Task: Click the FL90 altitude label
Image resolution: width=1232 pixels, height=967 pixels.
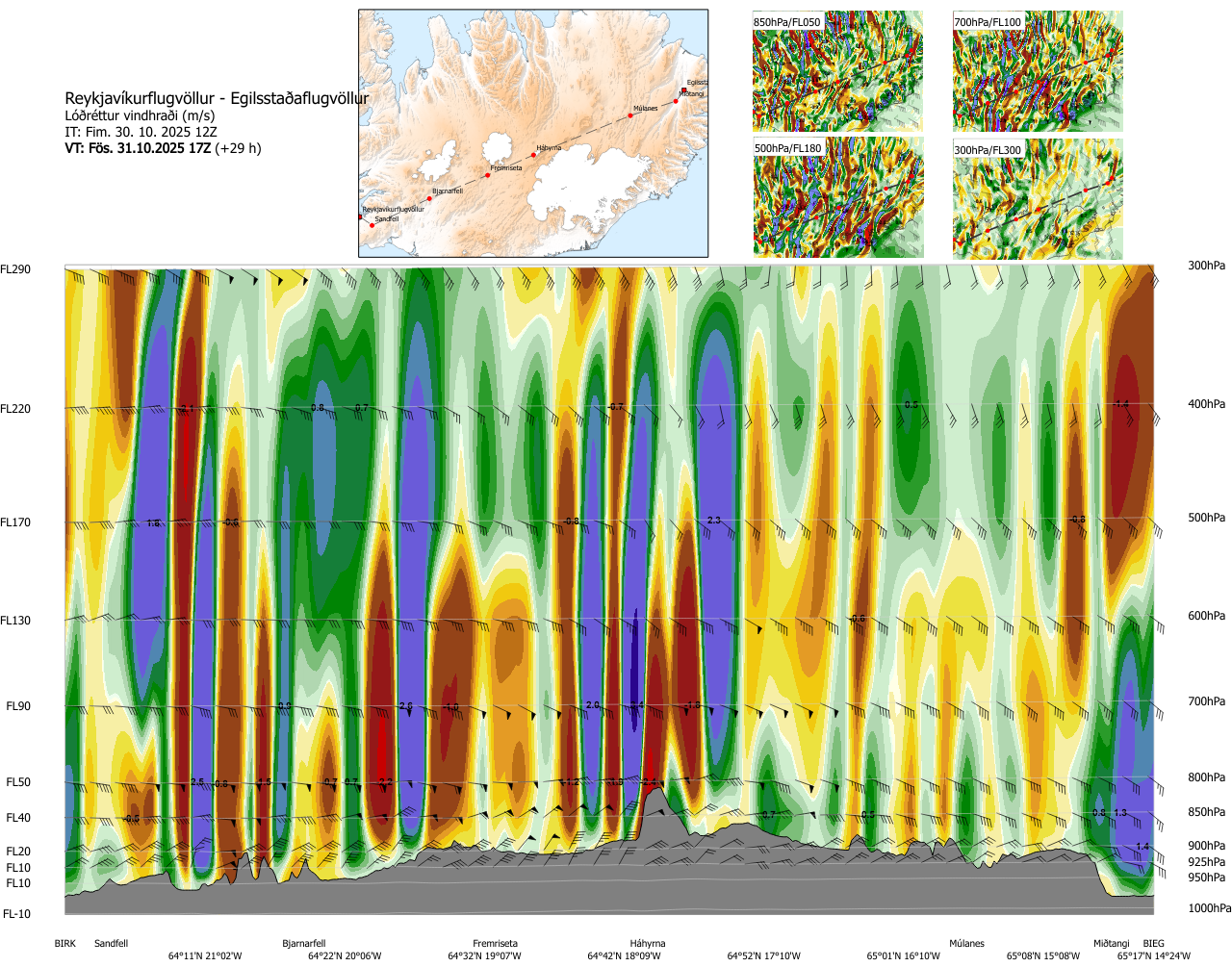Action: click(18, 706)
